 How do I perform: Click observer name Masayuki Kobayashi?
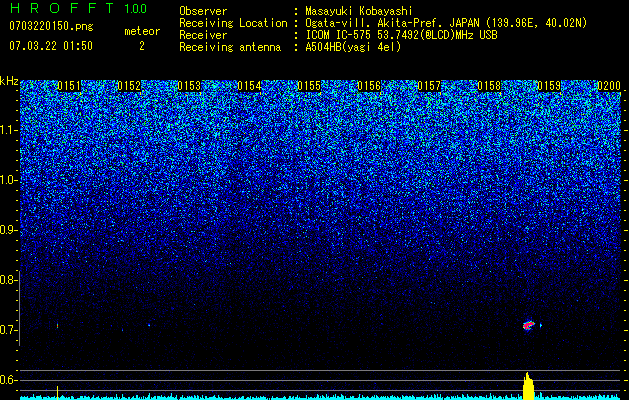[359, 12]
